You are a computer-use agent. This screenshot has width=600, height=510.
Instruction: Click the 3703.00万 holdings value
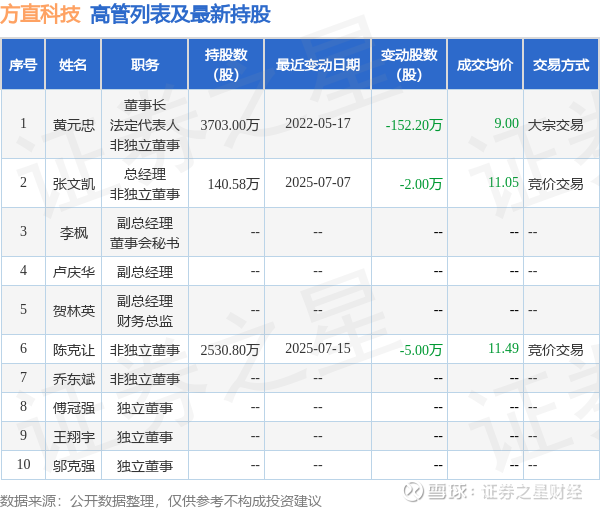pyautogui.click(x=230, y=125)
